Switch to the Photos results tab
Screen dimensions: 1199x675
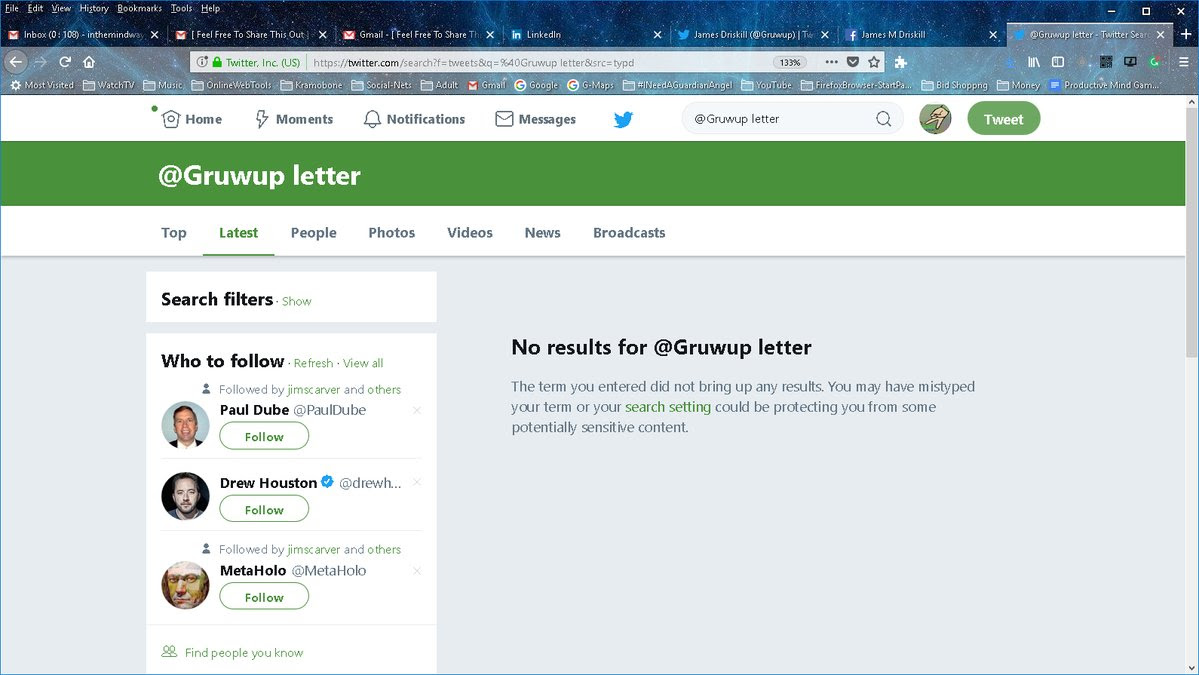coord(392,232)
